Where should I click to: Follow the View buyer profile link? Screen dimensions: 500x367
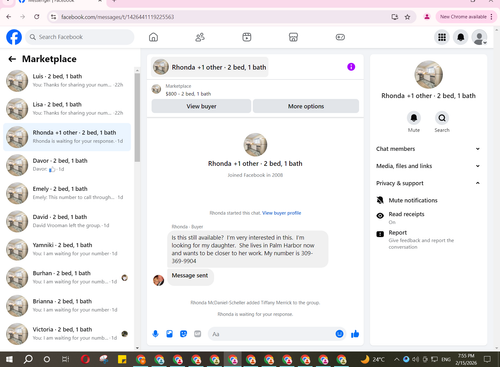(x=281, y=213)
